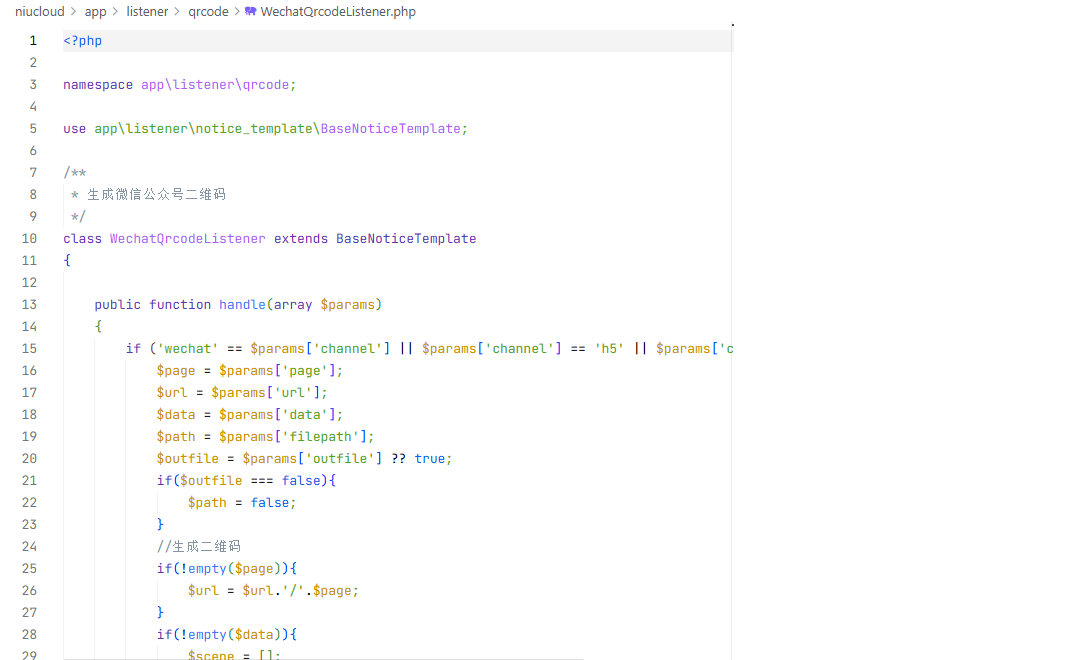Select line number 15 in the gutter

pyautogui.click(x=29, y=348)
